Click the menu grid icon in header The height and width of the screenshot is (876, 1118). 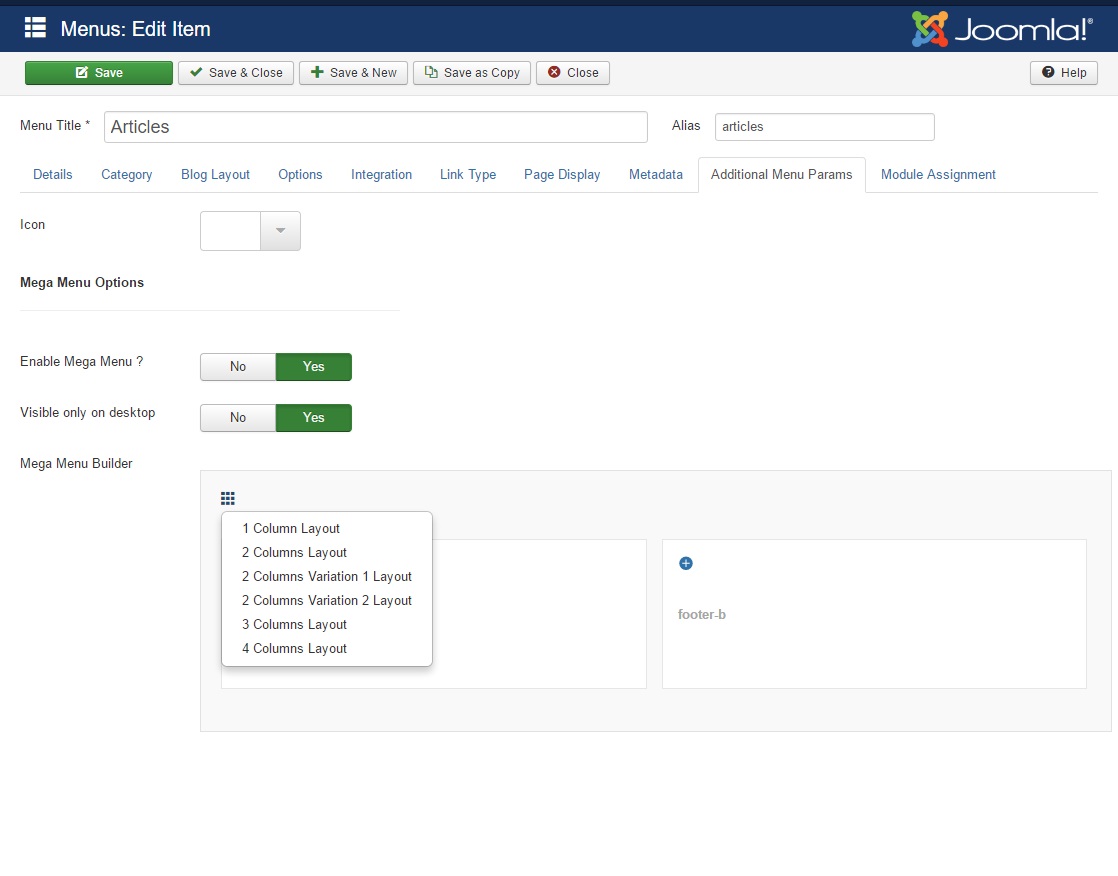pyautogui.click(x=35, y=28)
